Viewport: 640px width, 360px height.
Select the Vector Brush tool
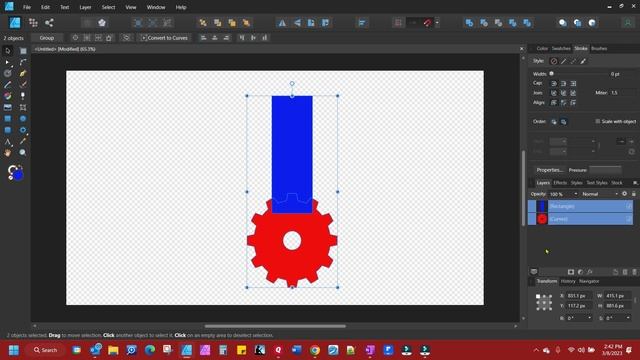click(x=23, y=85)
